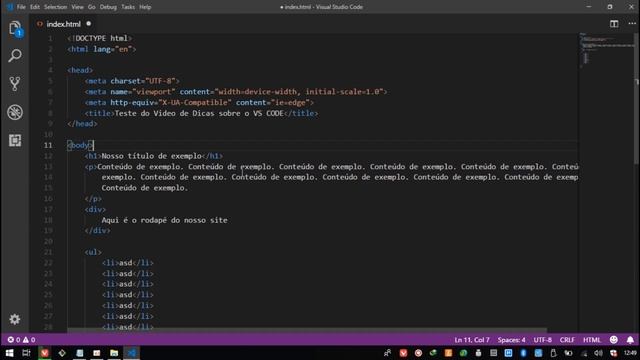640x360 pixels.
Task: Click the opening <div> tag on line 17
Action: (x=95, y=209)
